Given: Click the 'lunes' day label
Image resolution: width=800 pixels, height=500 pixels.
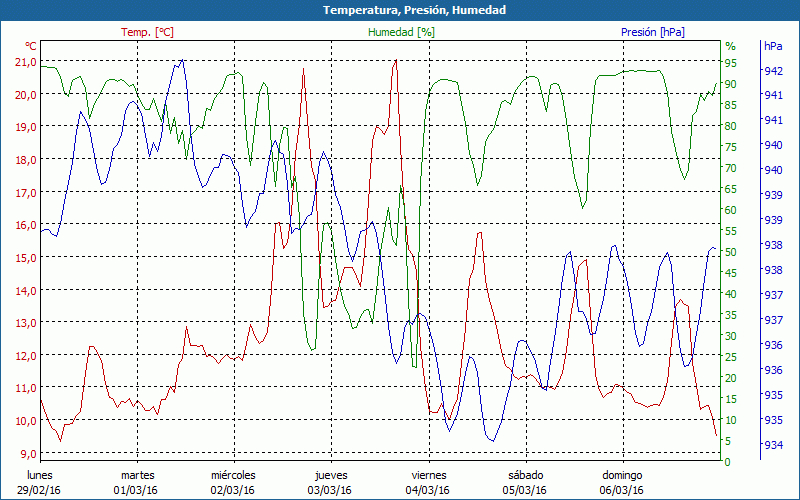Looking at the screenshot, I should pos(40,475).
